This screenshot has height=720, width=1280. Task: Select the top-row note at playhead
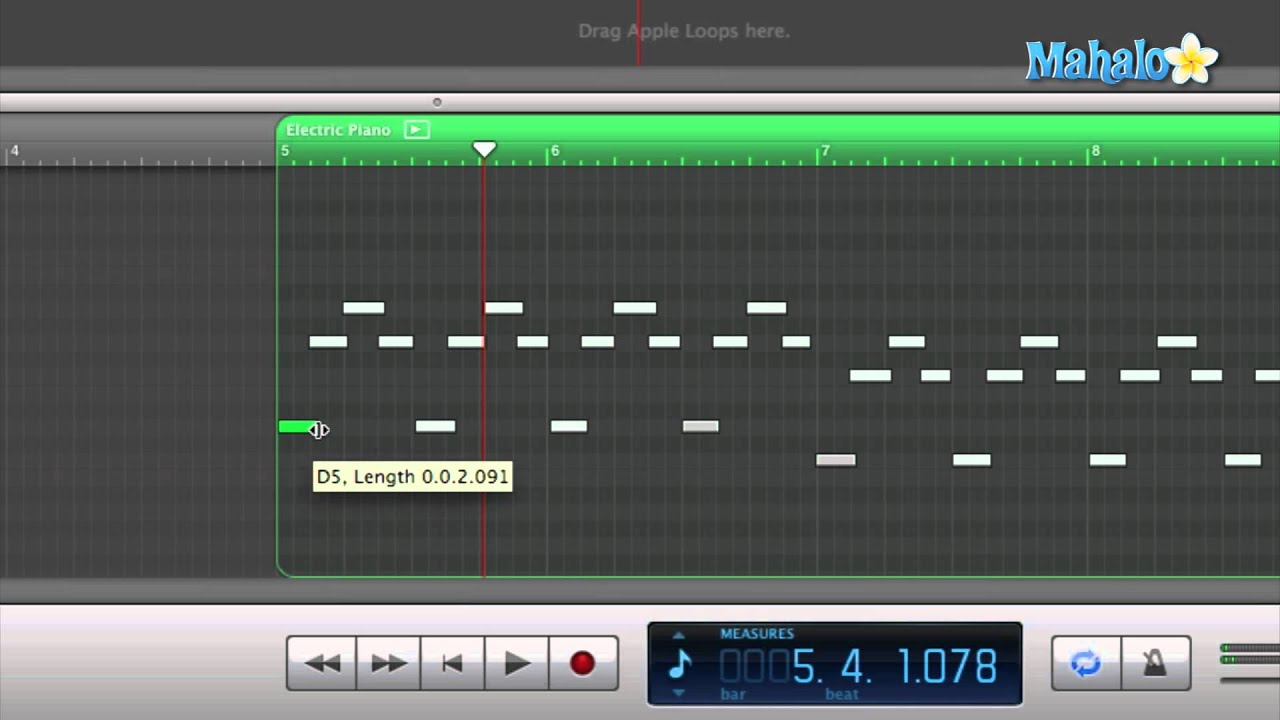[504, 308]
